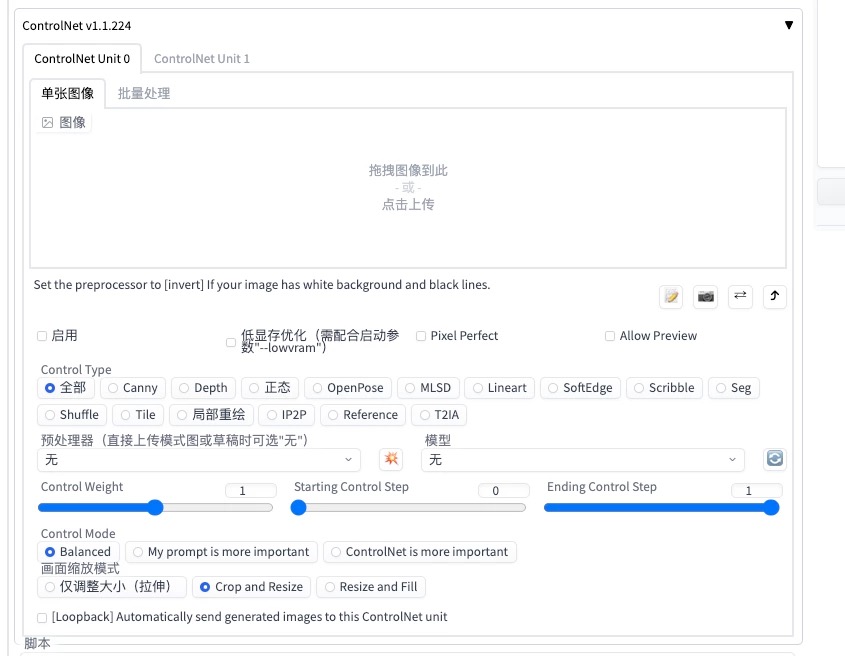Open the 模型 model dropdown
The width and height of the screenshot is (845, 656).
coord(581,459)
